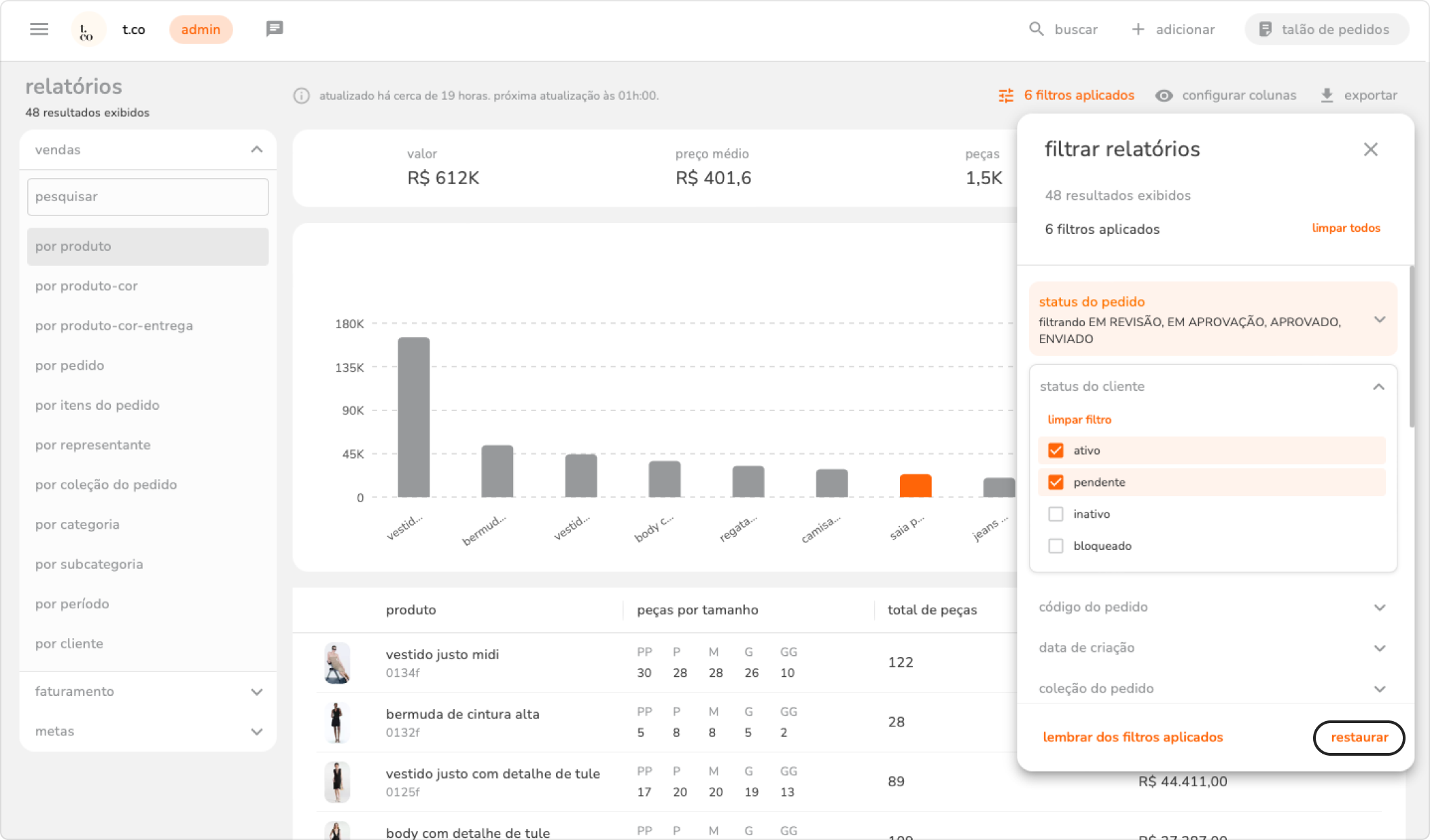Click the eye icon for configurar colunas
Image resolution: width=1430 pixels, height=840 pixels.
pos(1164,96)
